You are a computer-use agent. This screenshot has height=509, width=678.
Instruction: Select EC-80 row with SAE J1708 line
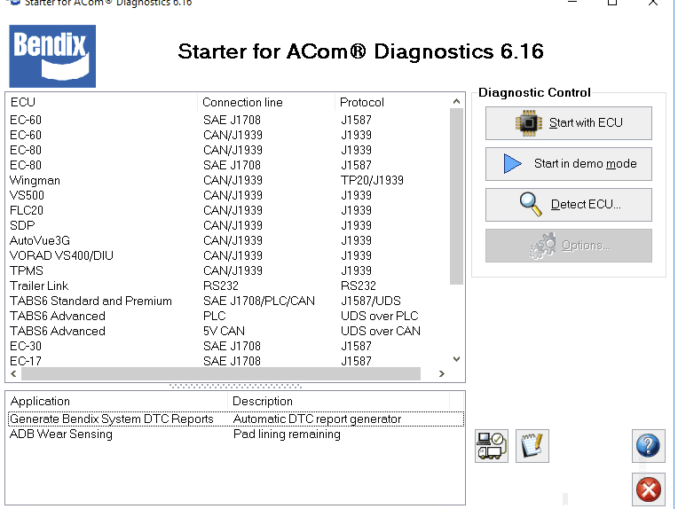(228, 165)
